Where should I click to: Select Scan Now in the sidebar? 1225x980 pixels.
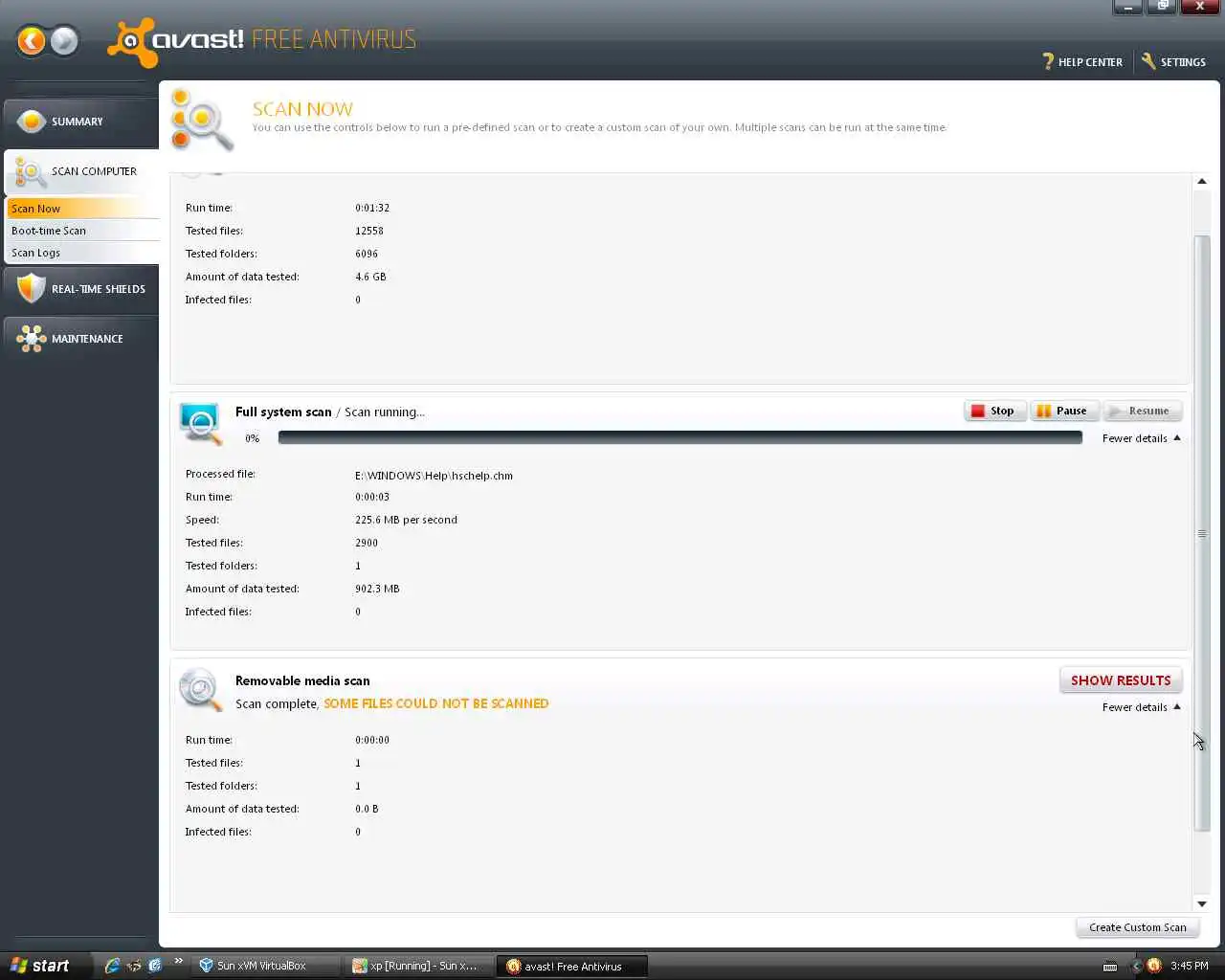(82, 209)
